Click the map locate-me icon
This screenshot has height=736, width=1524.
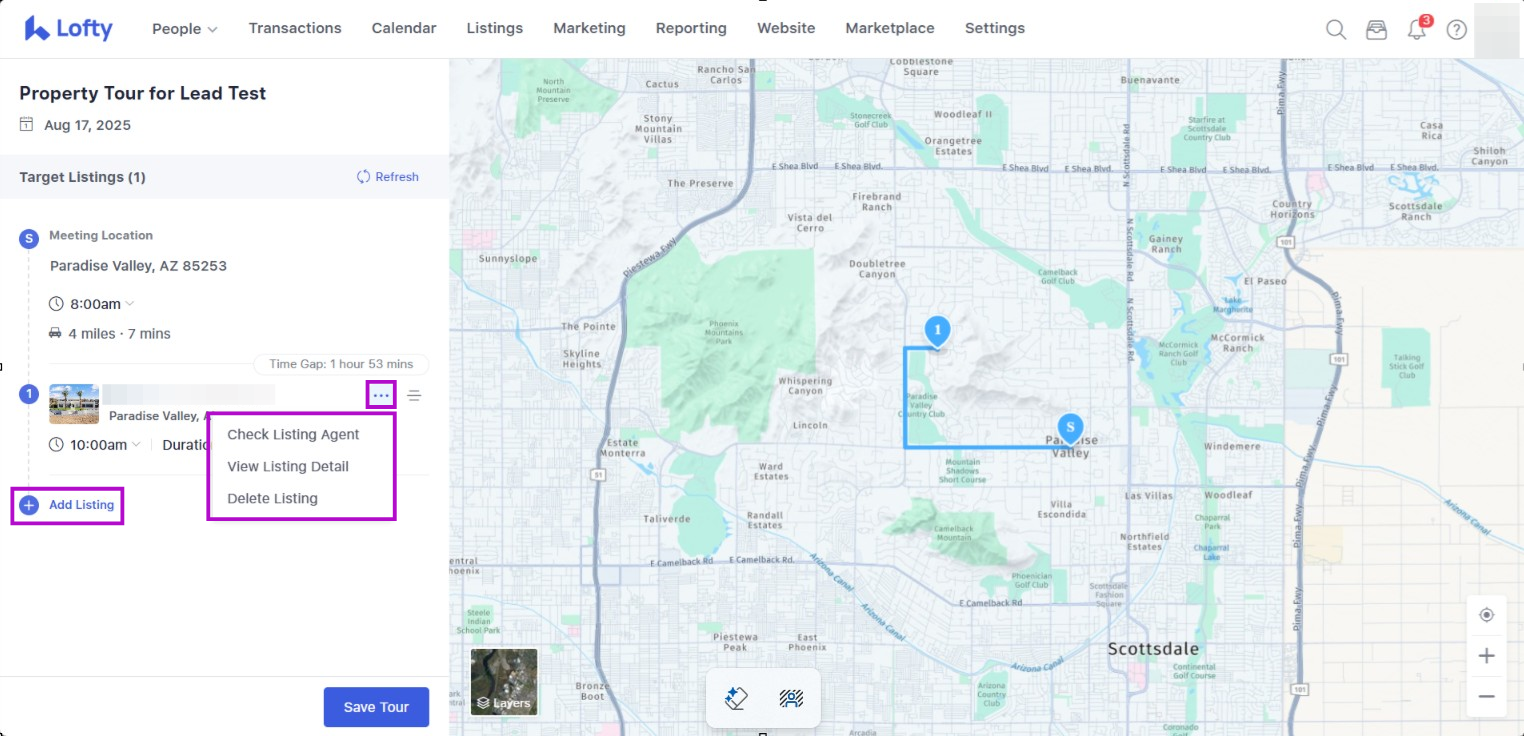coord(1487,615)
